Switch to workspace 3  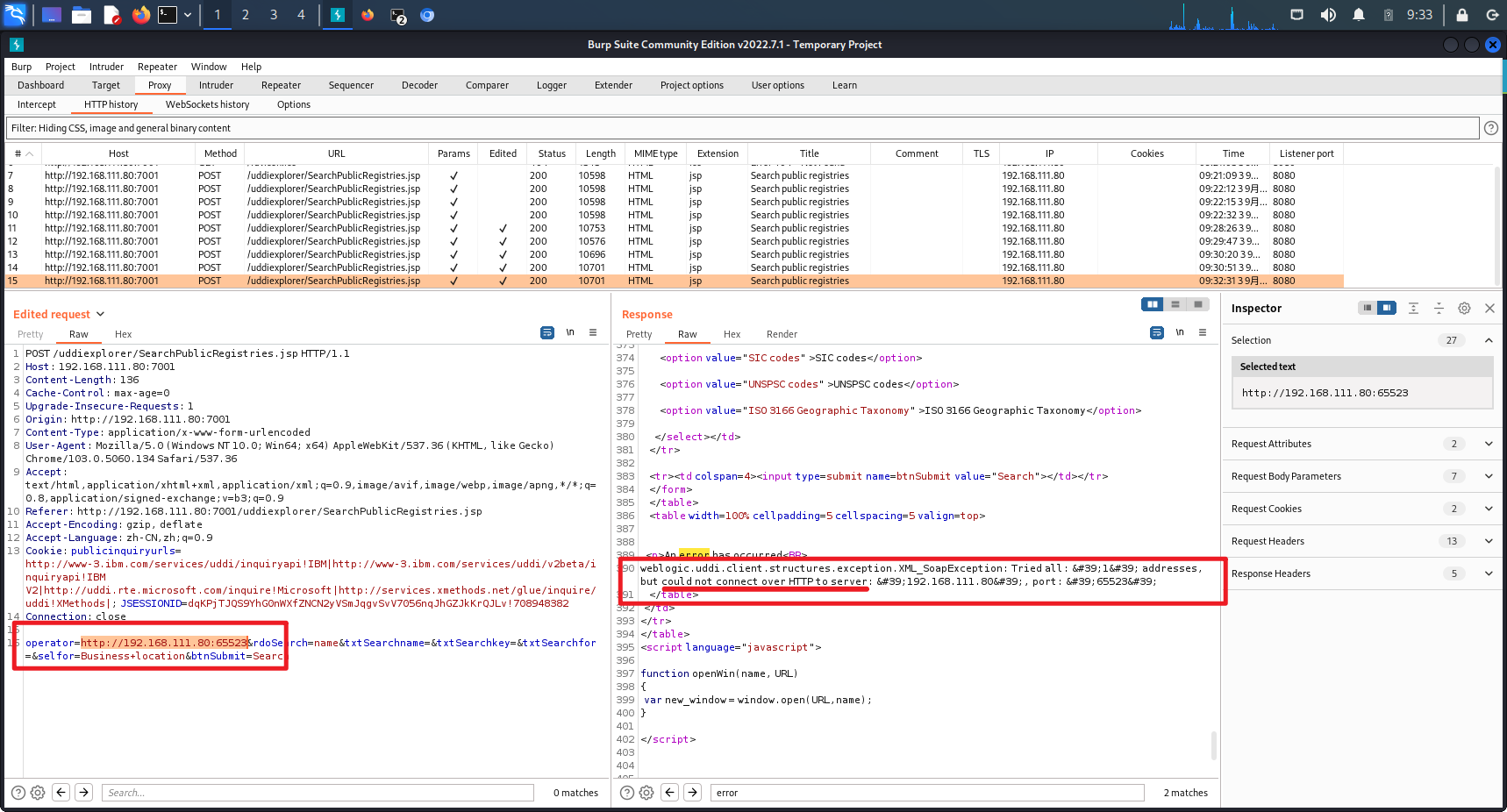click(x=274, y=15)
